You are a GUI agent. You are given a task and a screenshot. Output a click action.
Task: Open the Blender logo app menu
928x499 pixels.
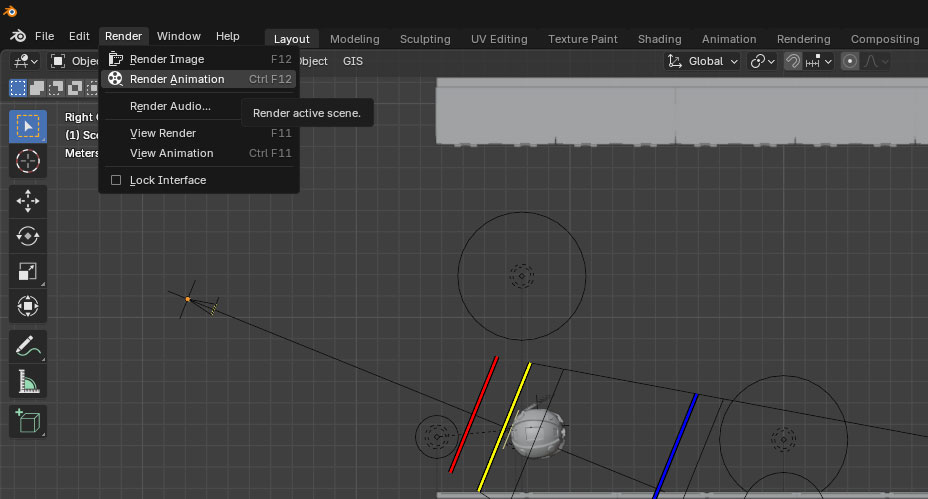tap(18, 36)
